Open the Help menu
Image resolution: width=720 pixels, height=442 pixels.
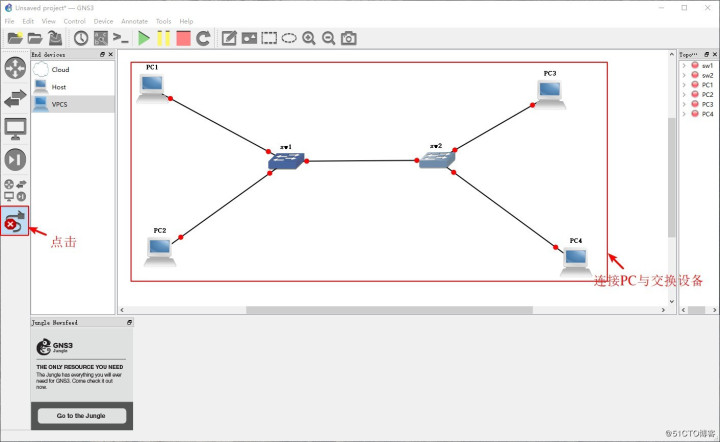point(186,21)
